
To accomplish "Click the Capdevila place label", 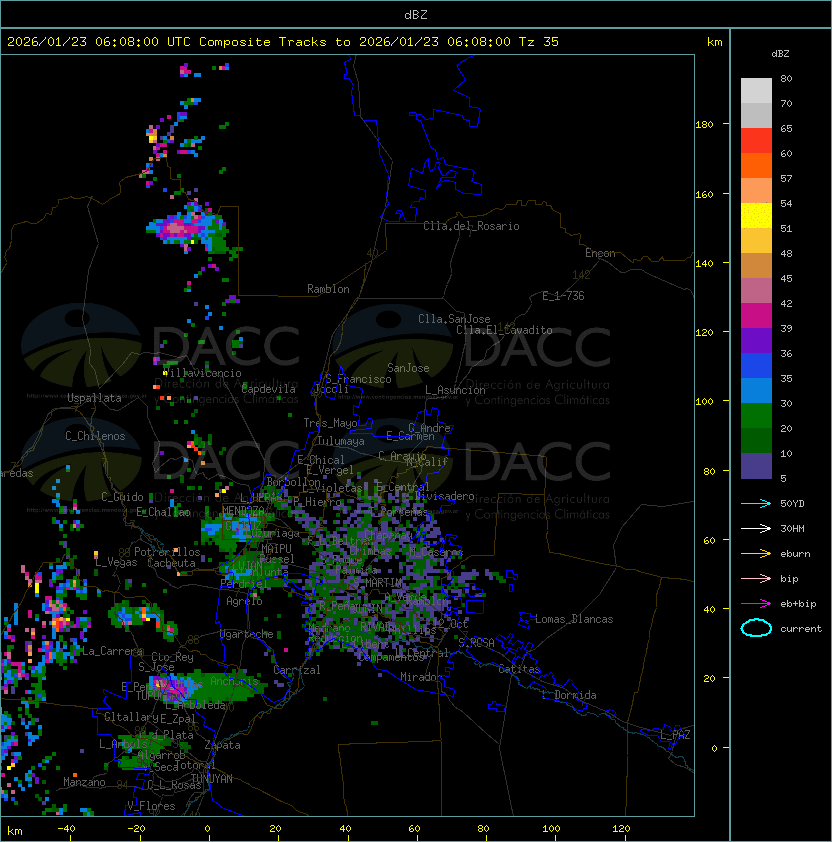I will coord(268,389).
